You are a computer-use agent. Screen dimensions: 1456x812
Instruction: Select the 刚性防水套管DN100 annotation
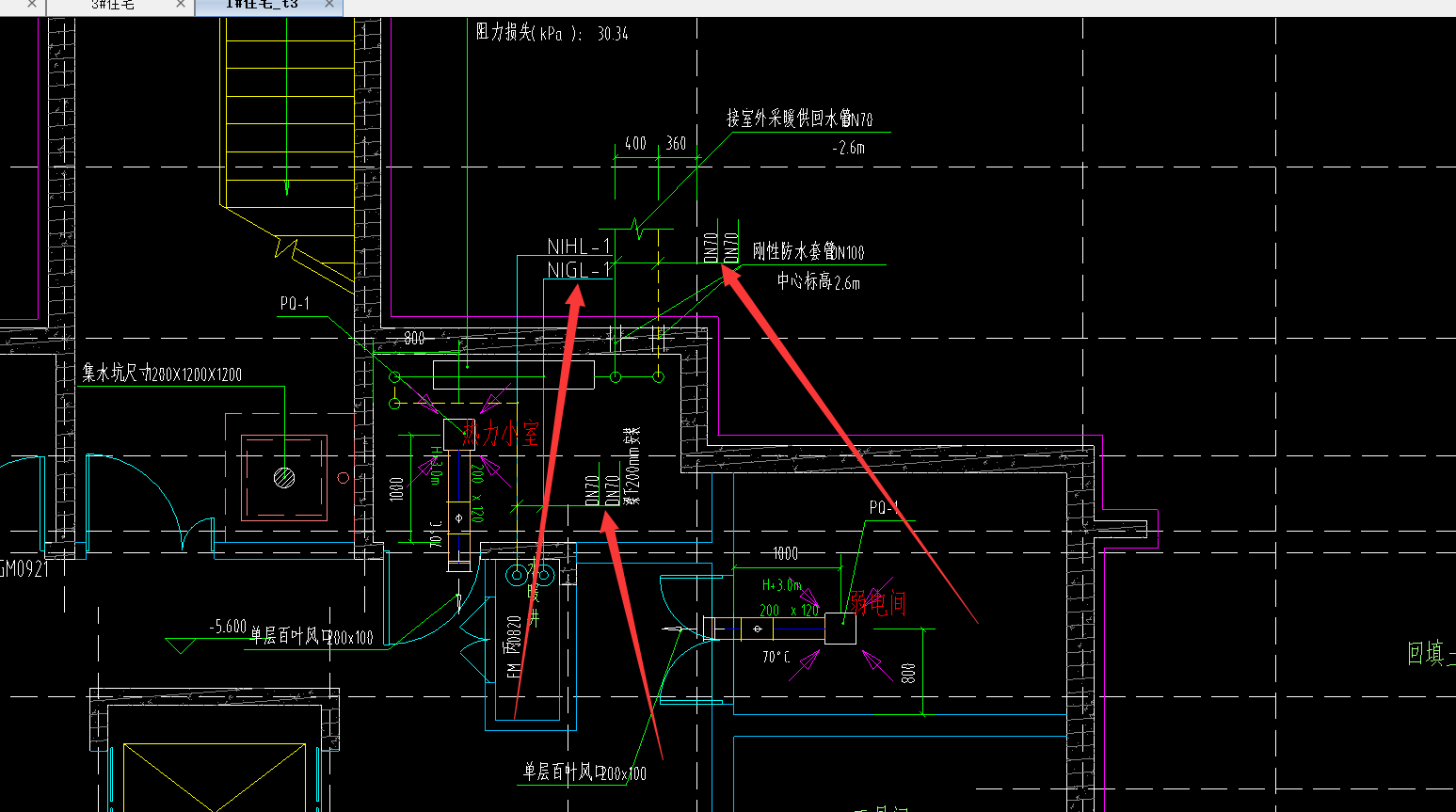coord(808,252)
